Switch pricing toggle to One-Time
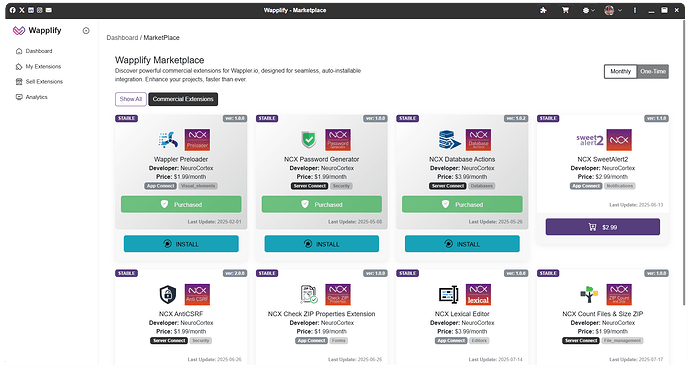The image size is (690, 368). click(653, 71)
